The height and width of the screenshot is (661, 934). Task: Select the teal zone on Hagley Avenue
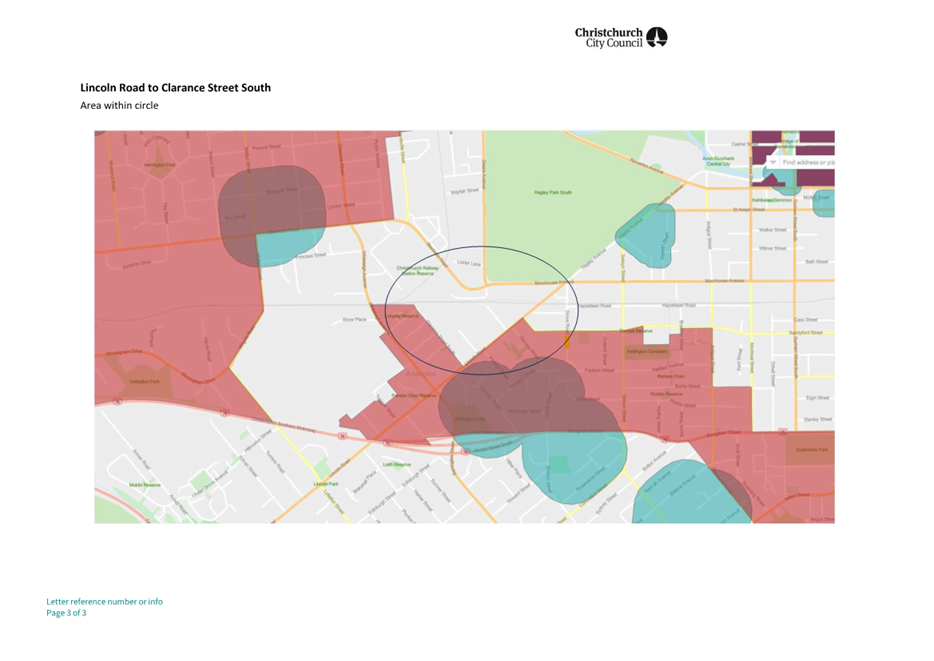(x=645, y=235)
